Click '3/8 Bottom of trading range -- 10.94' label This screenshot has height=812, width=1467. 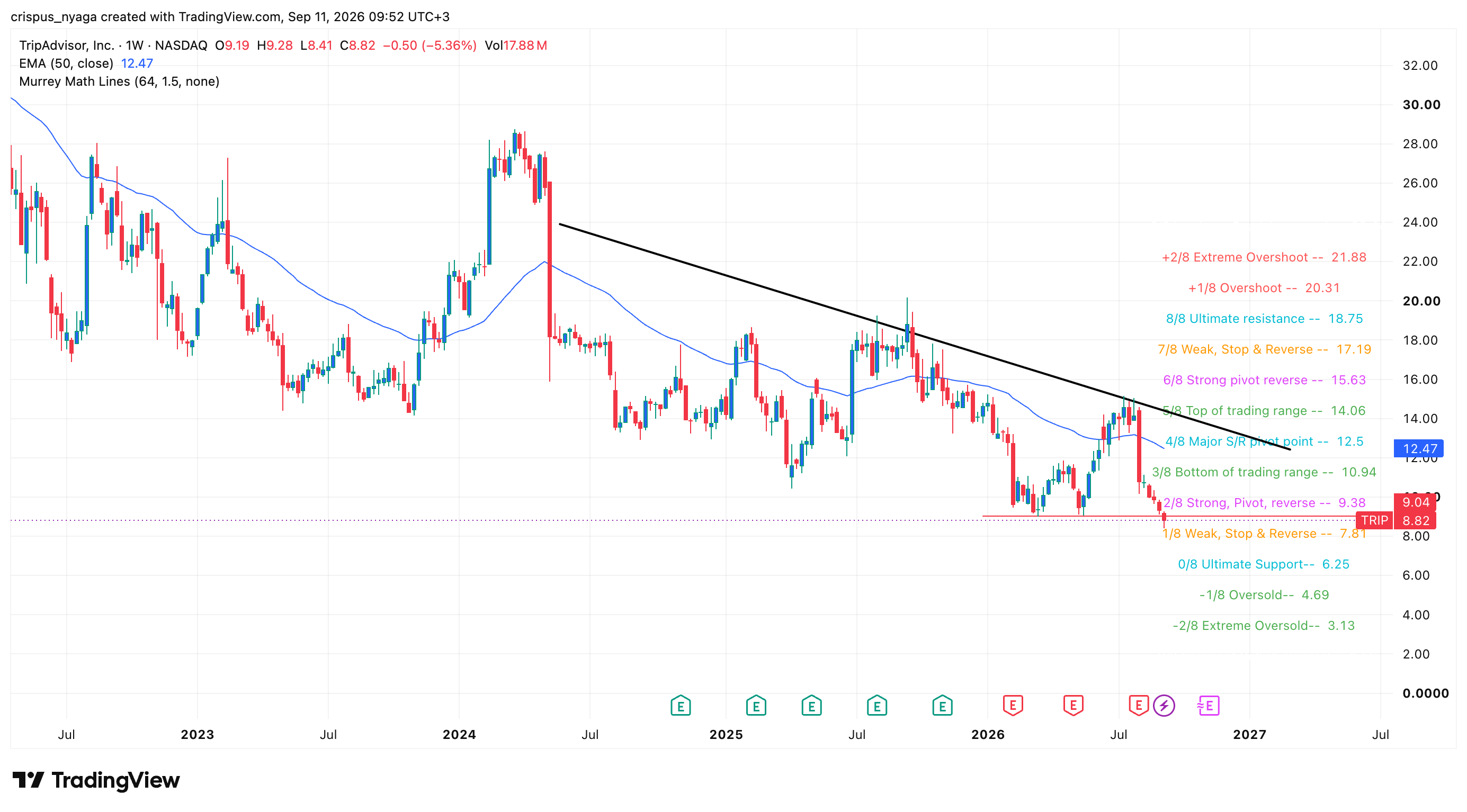click(x=1264, y=472)
